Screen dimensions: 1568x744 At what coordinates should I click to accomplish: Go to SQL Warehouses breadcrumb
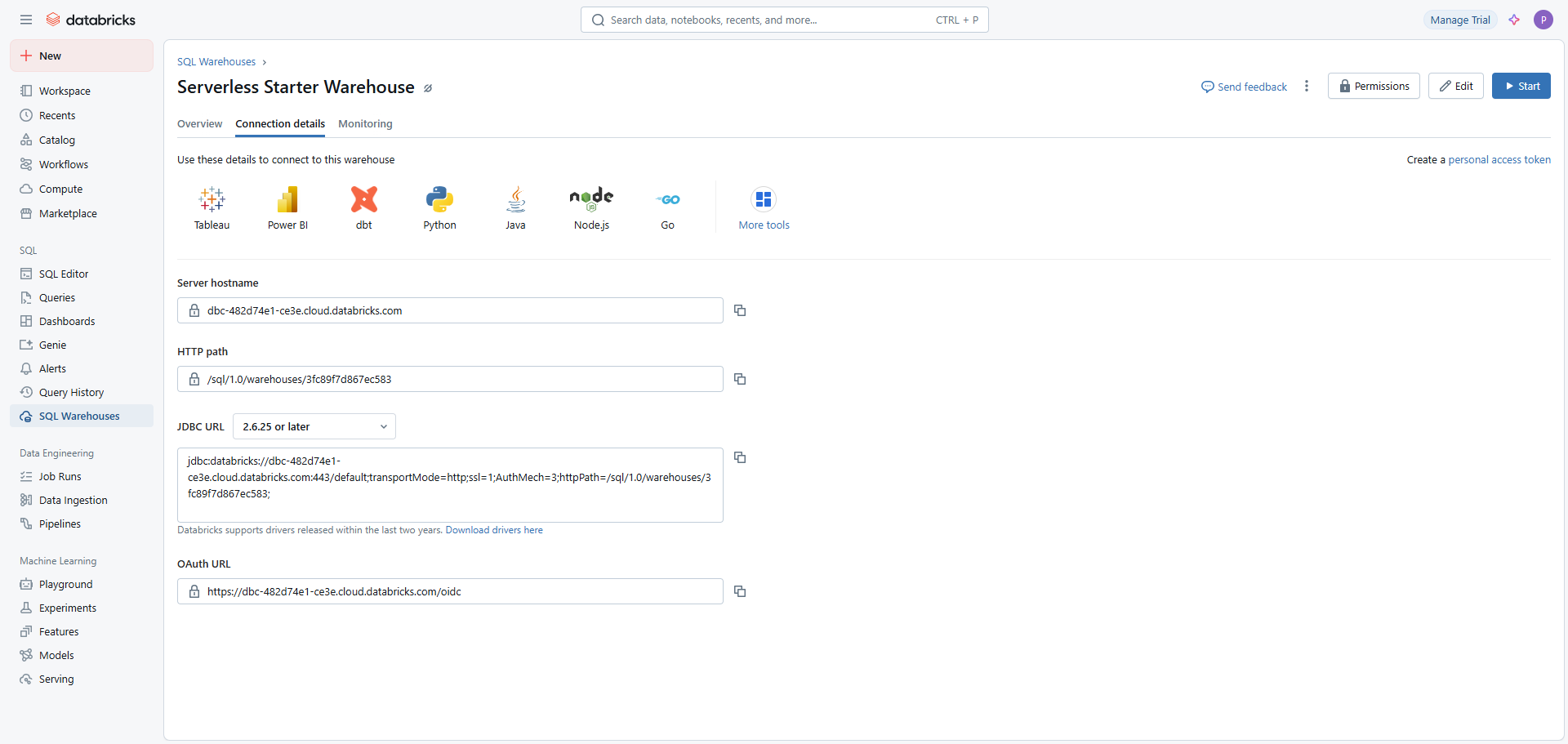coord(216,62)
